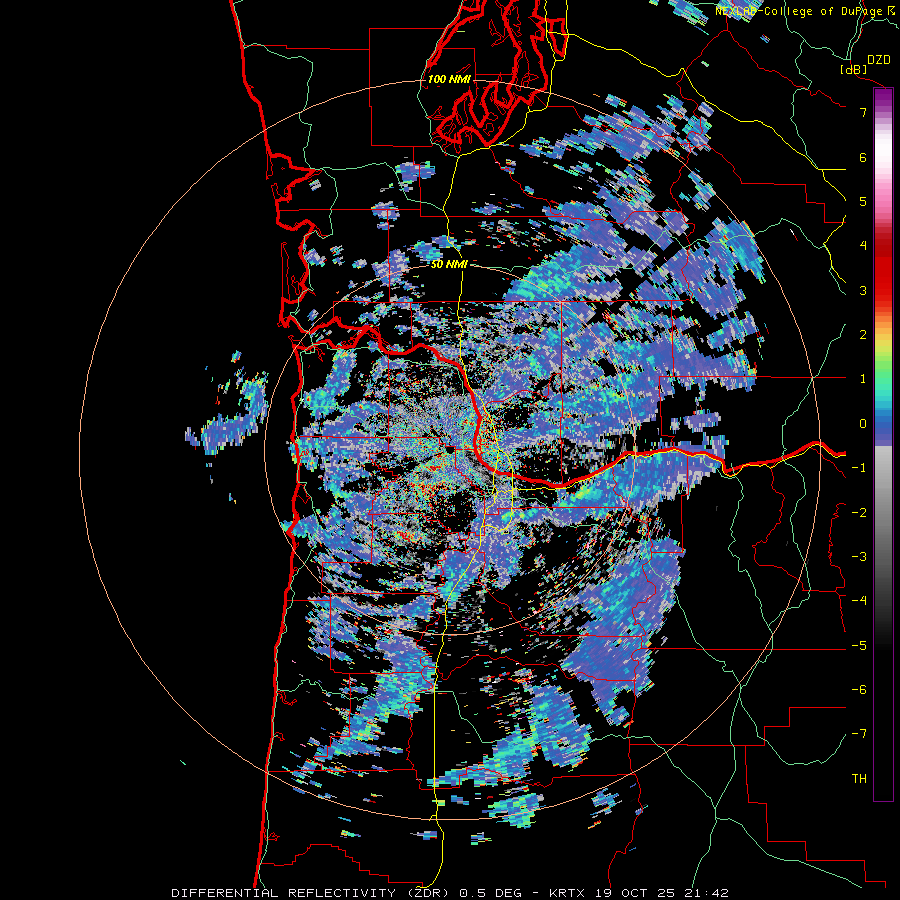Click the "-7" value on color scale

tap(859, 734)
